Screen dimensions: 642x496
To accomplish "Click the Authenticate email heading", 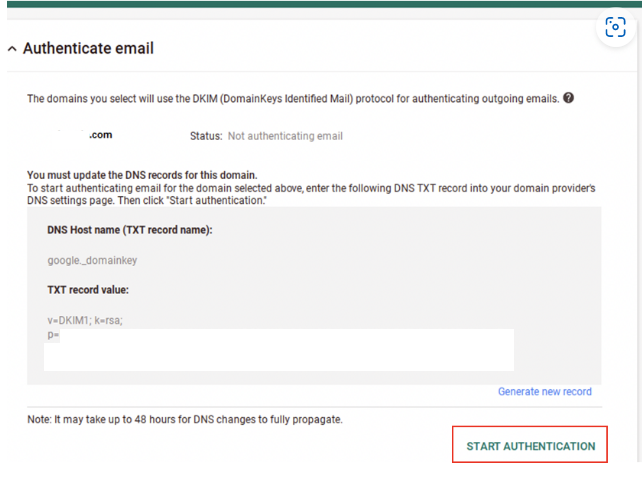I will click(x=88, y=49).
